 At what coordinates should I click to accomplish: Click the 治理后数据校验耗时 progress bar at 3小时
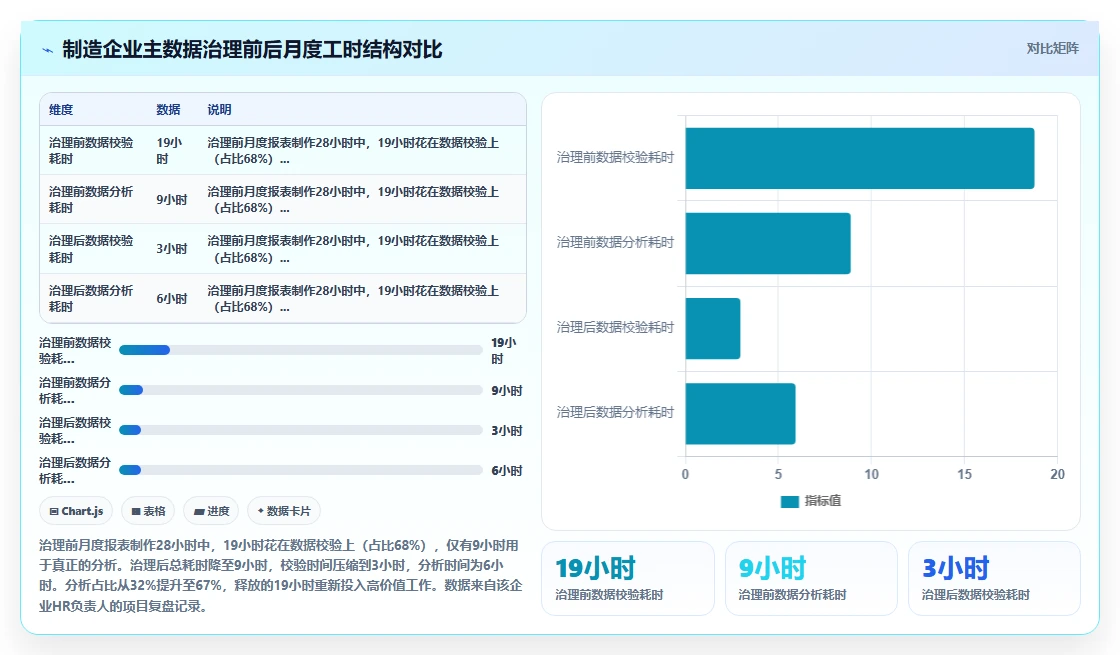point(301,430)
